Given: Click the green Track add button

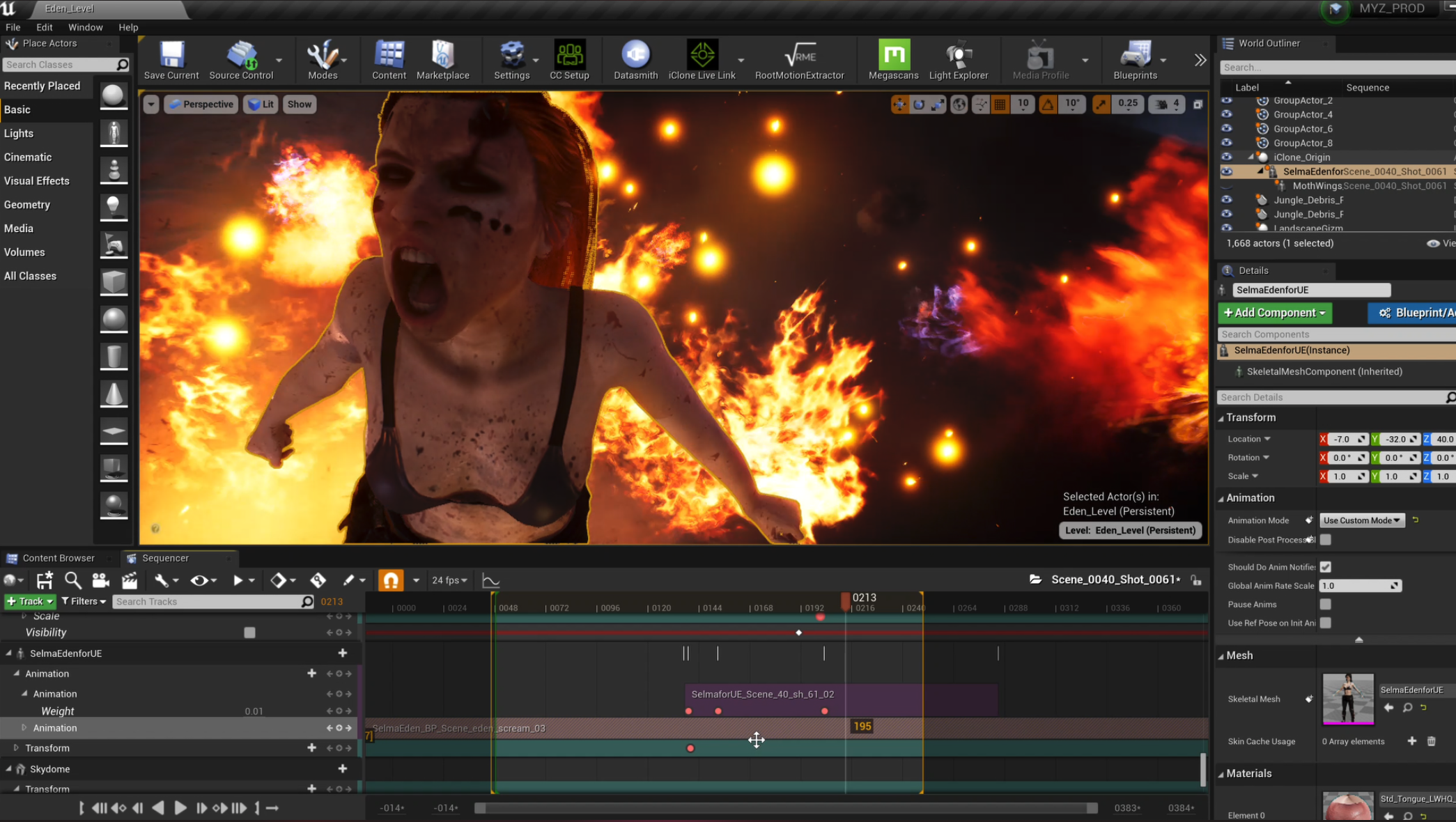Looking at the screenshot, I should click(30, 602).
